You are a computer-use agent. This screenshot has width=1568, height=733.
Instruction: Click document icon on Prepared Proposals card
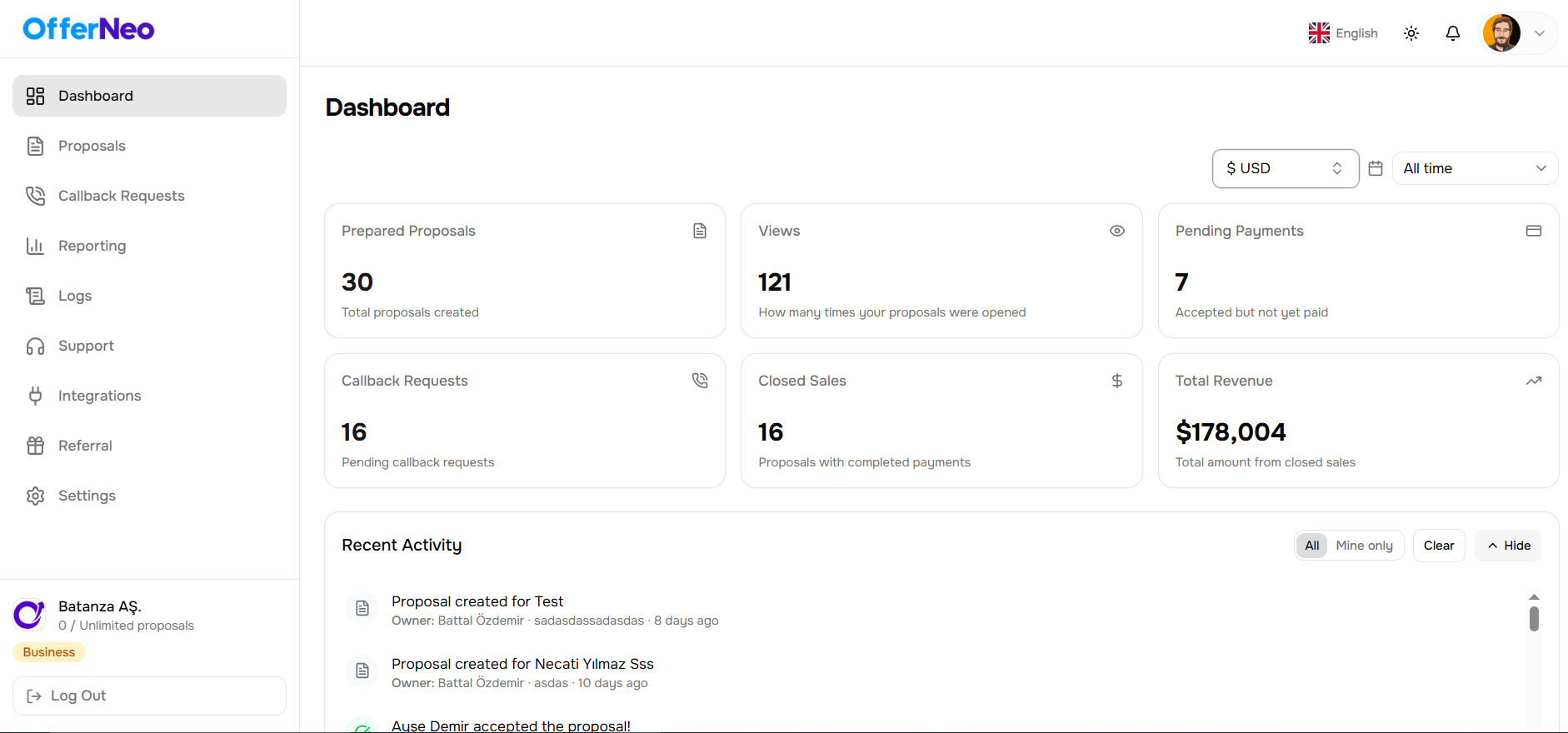coord(700,231)
